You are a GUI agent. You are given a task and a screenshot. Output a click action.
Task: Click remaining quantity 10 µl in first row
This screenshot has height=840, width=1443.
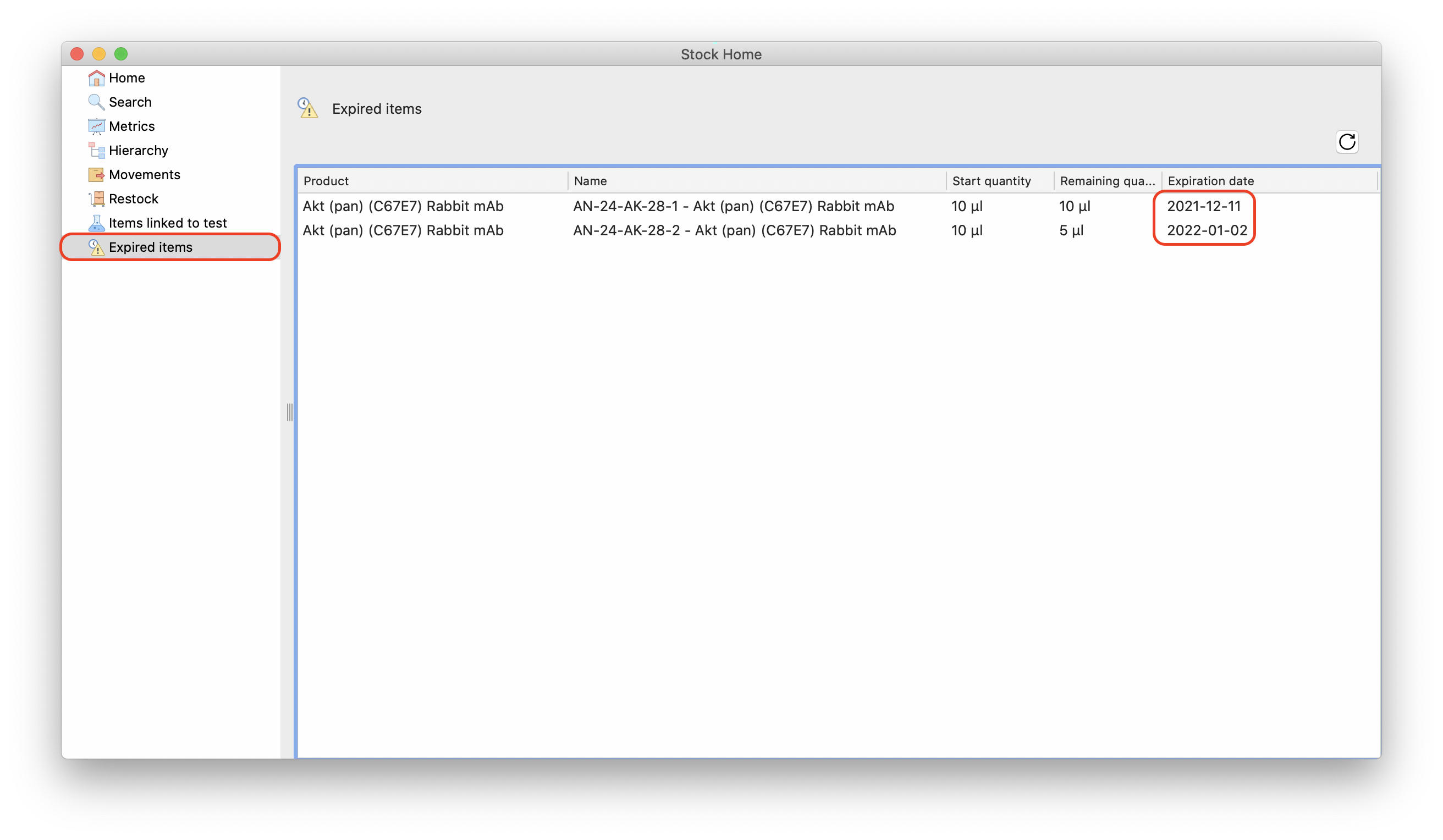click(x=1074, y=206)
